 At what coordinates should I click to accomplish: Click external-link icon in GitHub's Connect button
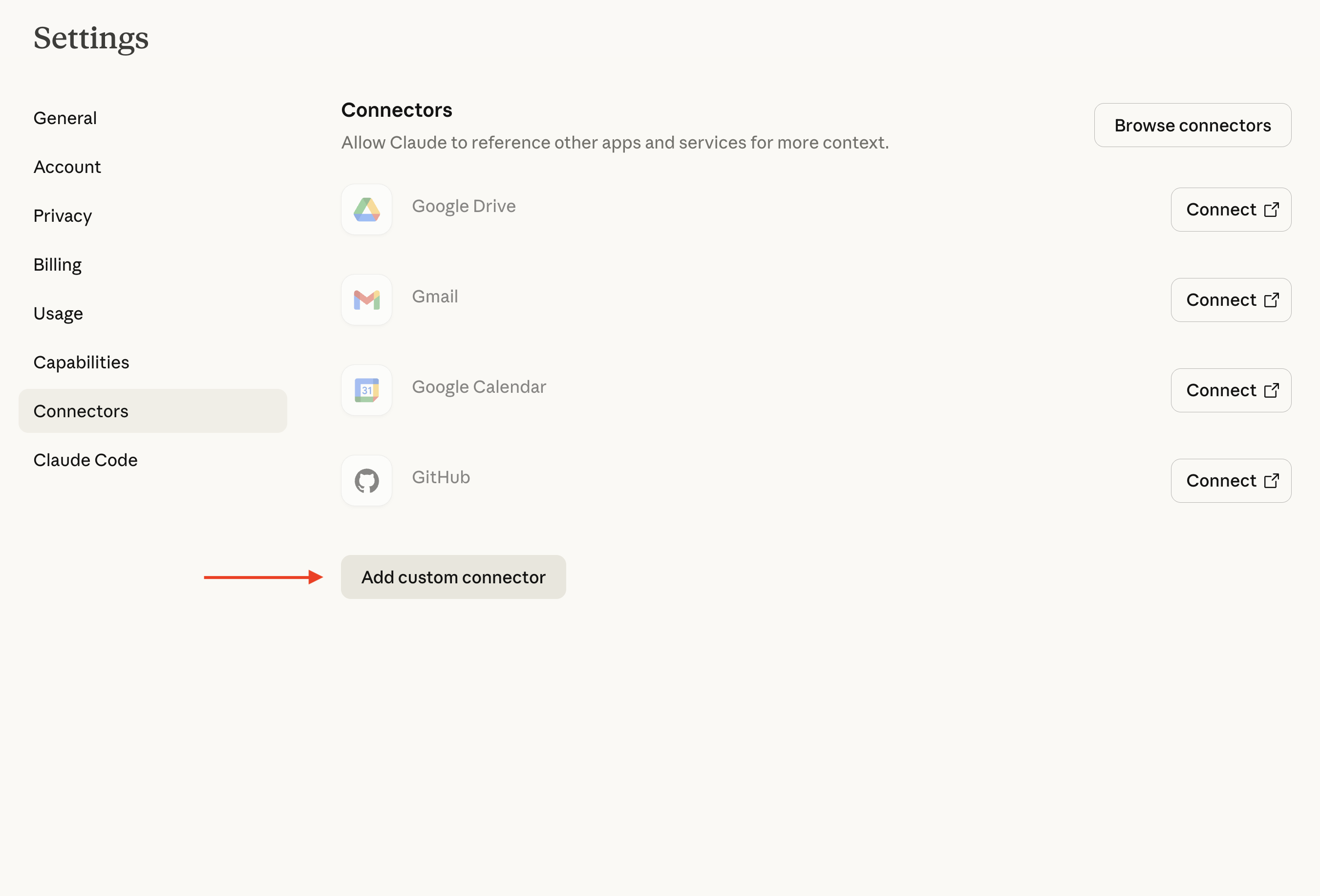click(1271, 481)
